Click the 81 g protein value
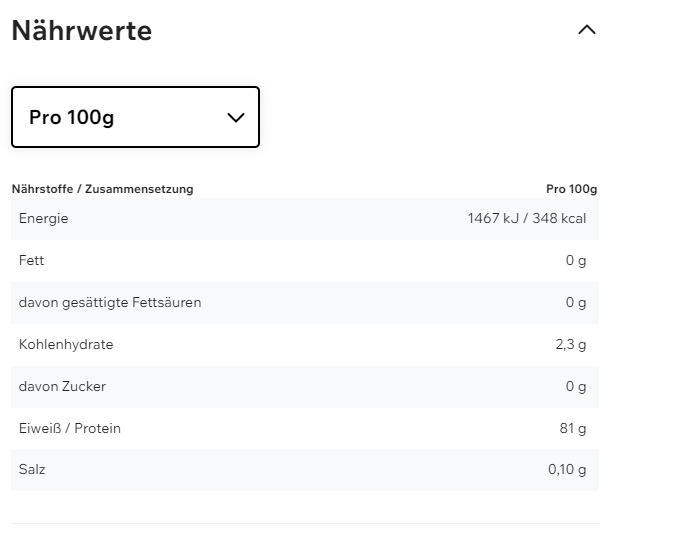The image size is (679, 545). (572, 428)
